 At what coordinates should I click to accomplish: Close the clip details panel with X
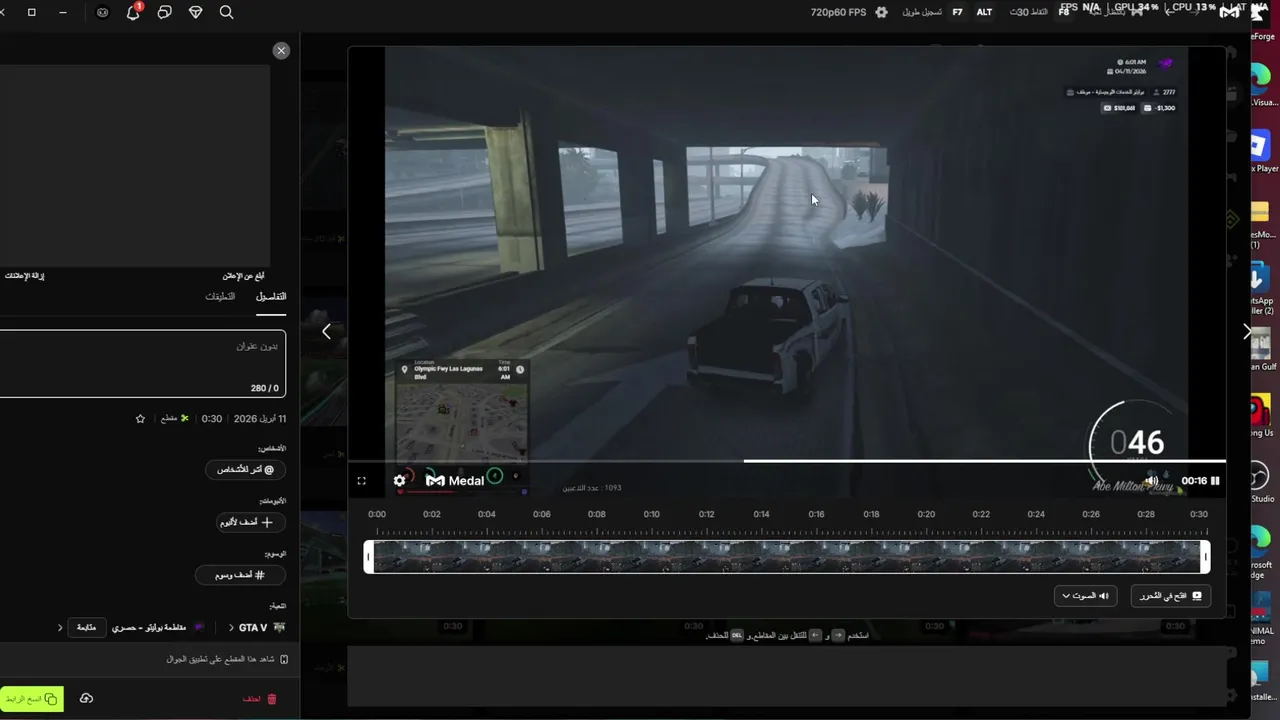pyautogui.click(x=281, y=50)
